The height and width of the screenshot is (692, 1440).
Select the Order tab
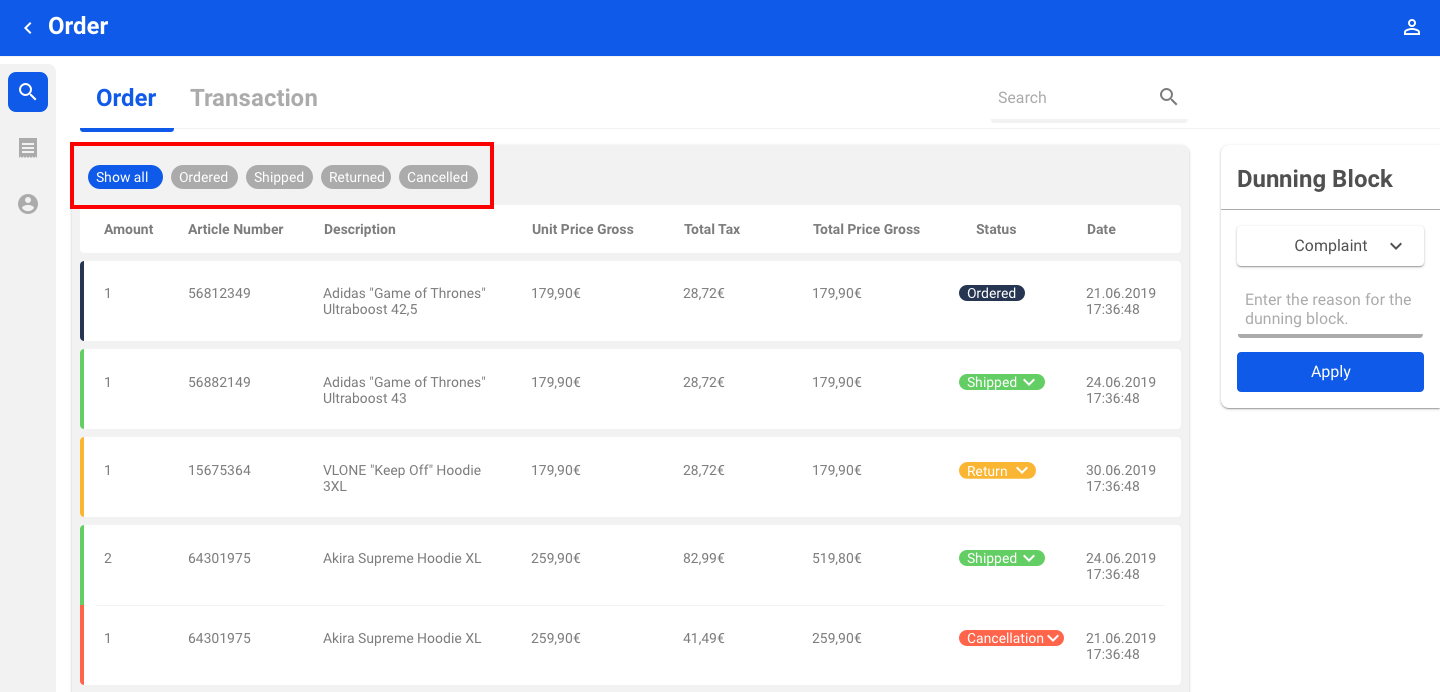(x=126, y=98)
